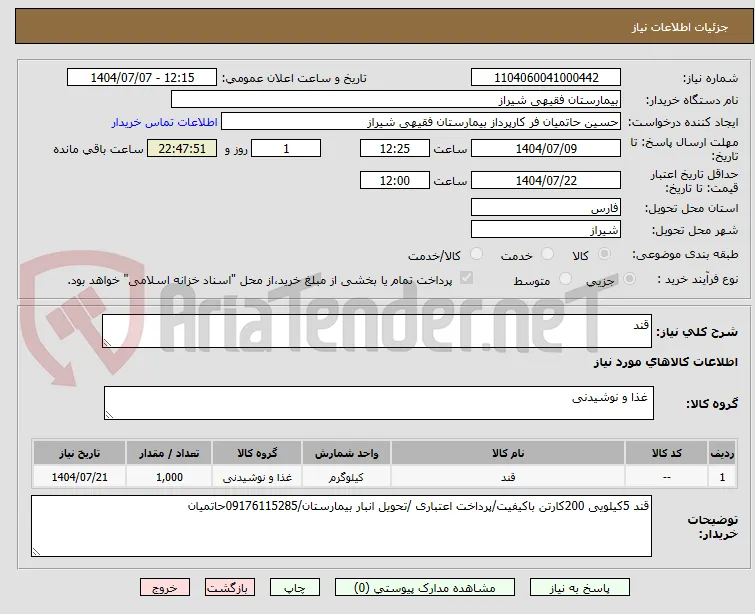Open مشاهده مدارک پیوستی (0) button
This screenshot has width=755, height=614.
(425, 588)
